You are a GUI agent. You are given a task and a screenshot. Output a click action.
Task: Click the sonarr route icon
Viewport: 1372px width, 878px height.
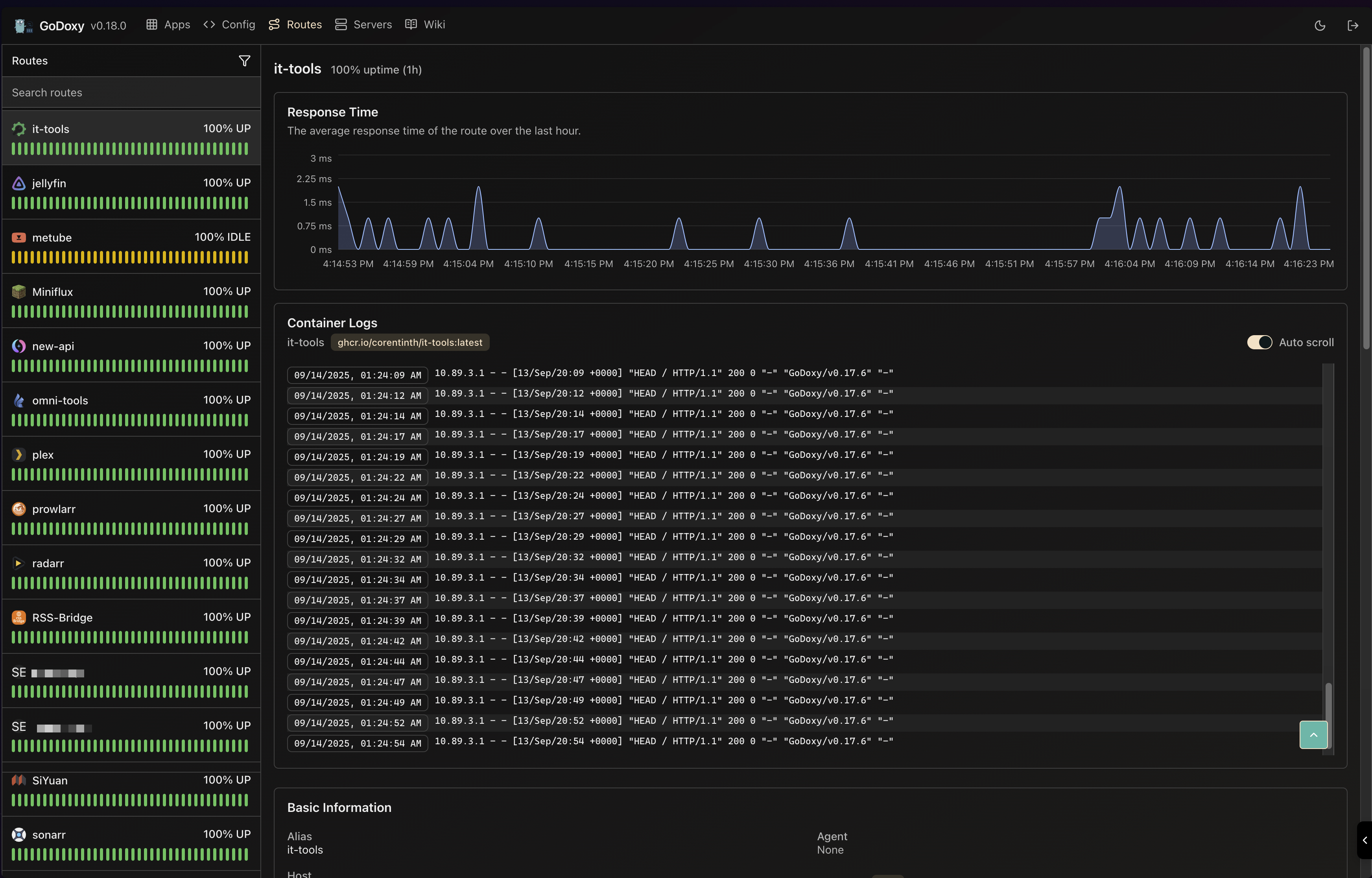click(19, 835)
